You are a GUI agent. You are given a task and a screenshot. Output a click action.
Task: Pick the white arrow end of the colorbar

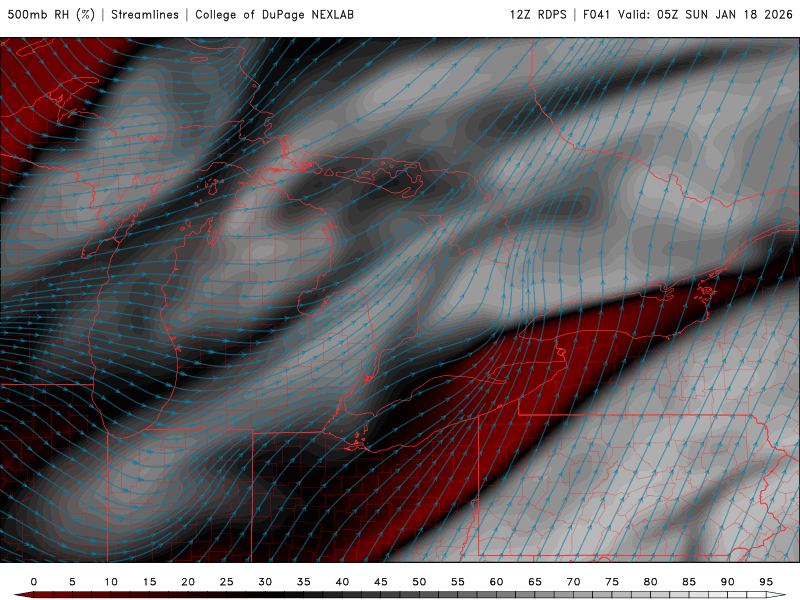pyautogui.click(x=776, y=595)
